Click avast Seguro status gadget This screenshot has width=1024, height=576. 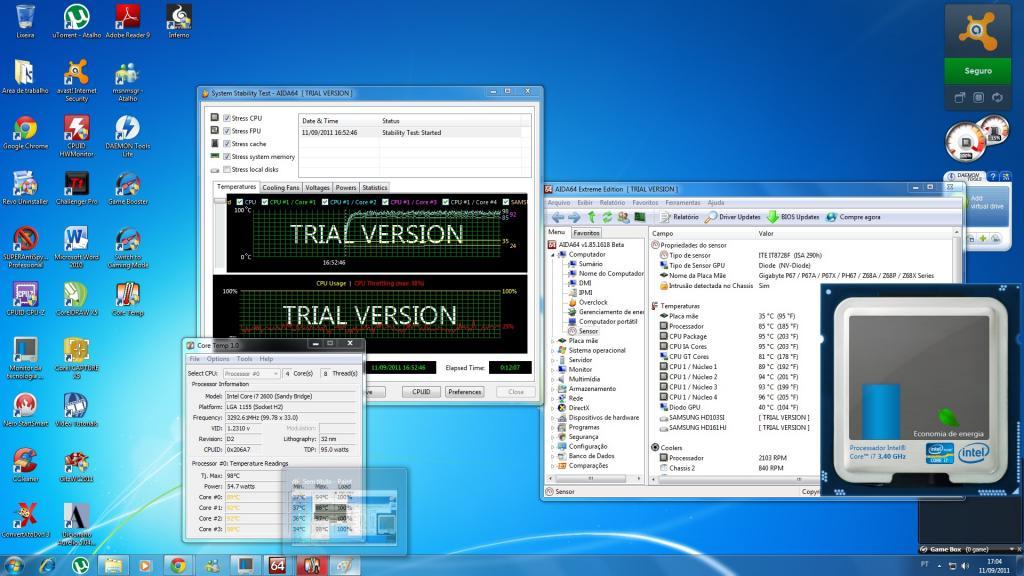pyautogui.click(x=978, y=71)
